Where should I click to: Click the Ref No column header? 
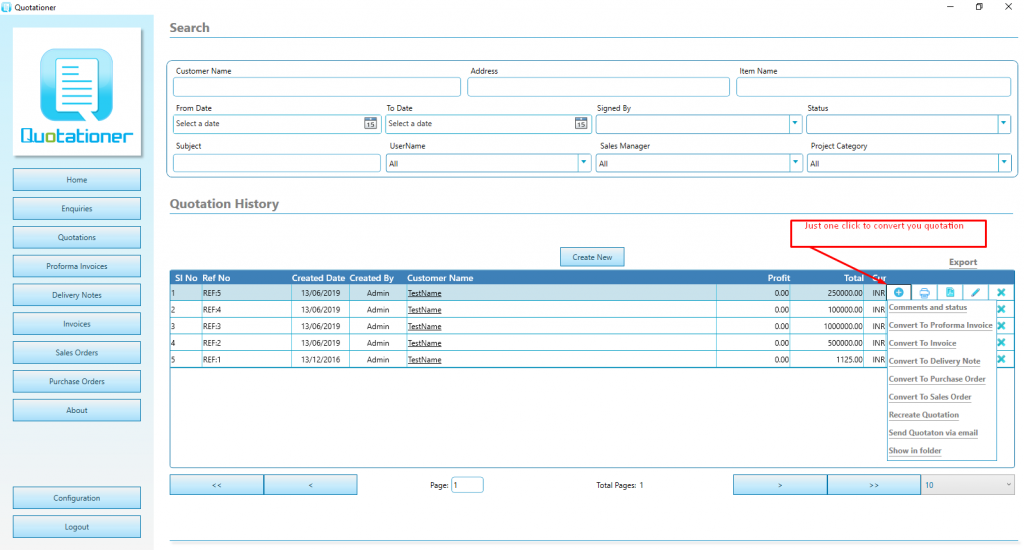pyautogui.click(x=216, y=278)
